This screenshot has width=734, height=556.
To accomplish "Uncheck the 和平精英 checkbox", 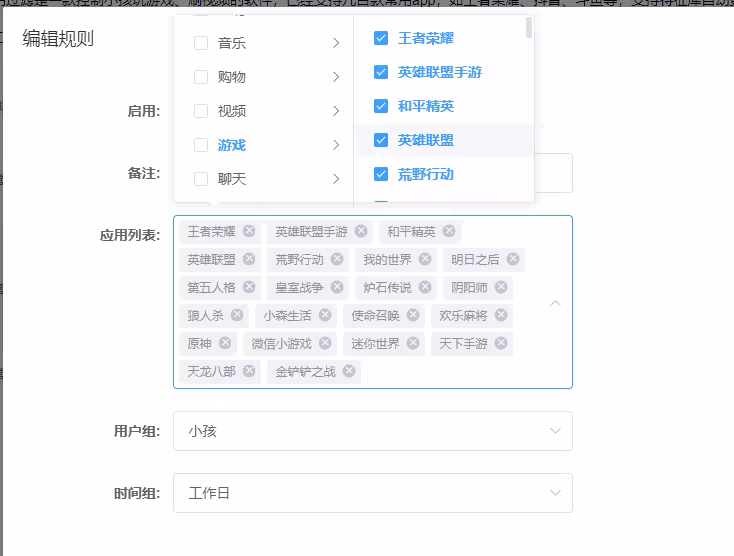I will point(381,106).
